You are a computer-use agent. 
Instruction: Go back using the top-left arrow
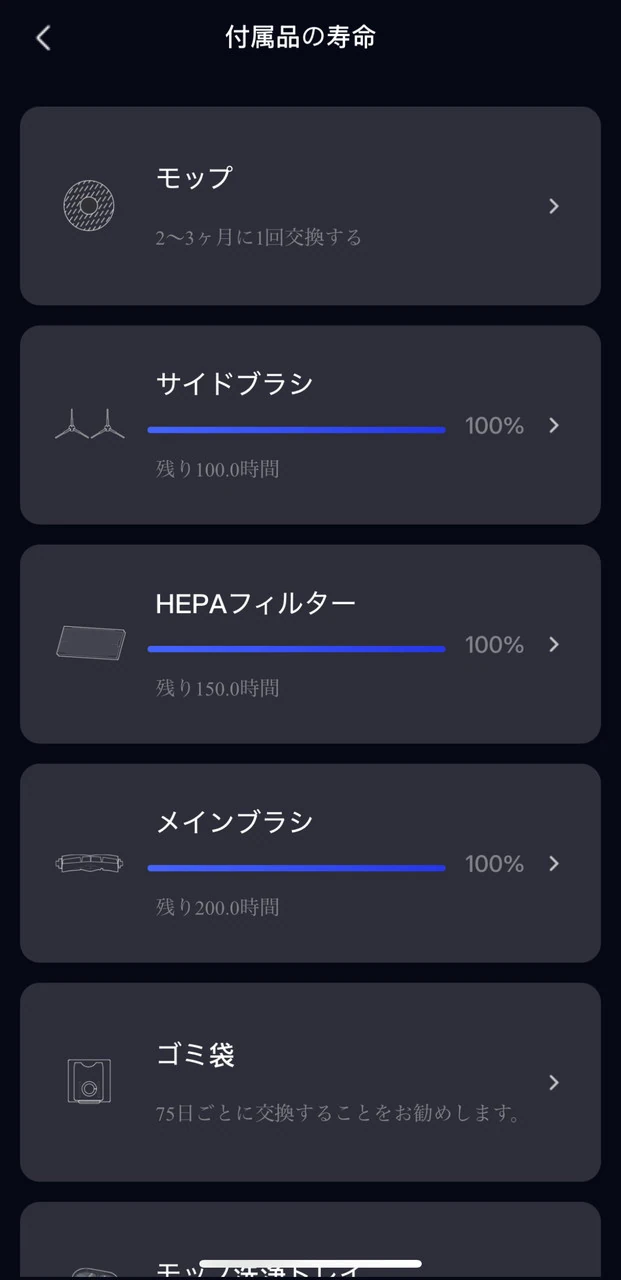coord(42,38)
